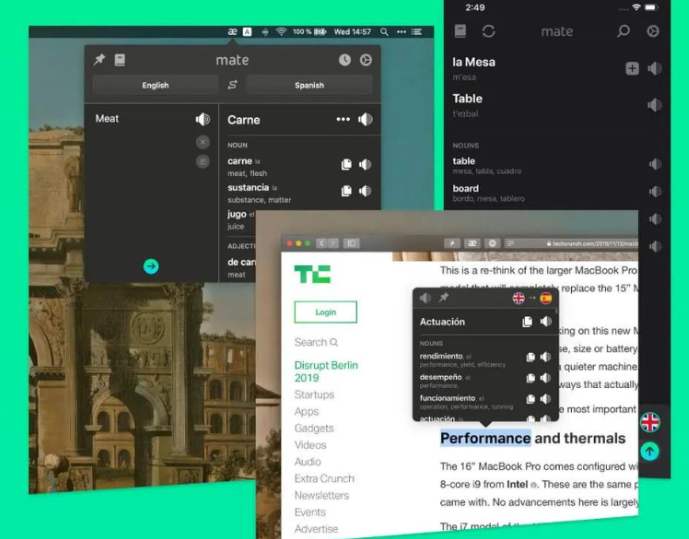
Task: Open Newsletters link in sidebar
Action: pyautogui.click(x=322, y=496)
